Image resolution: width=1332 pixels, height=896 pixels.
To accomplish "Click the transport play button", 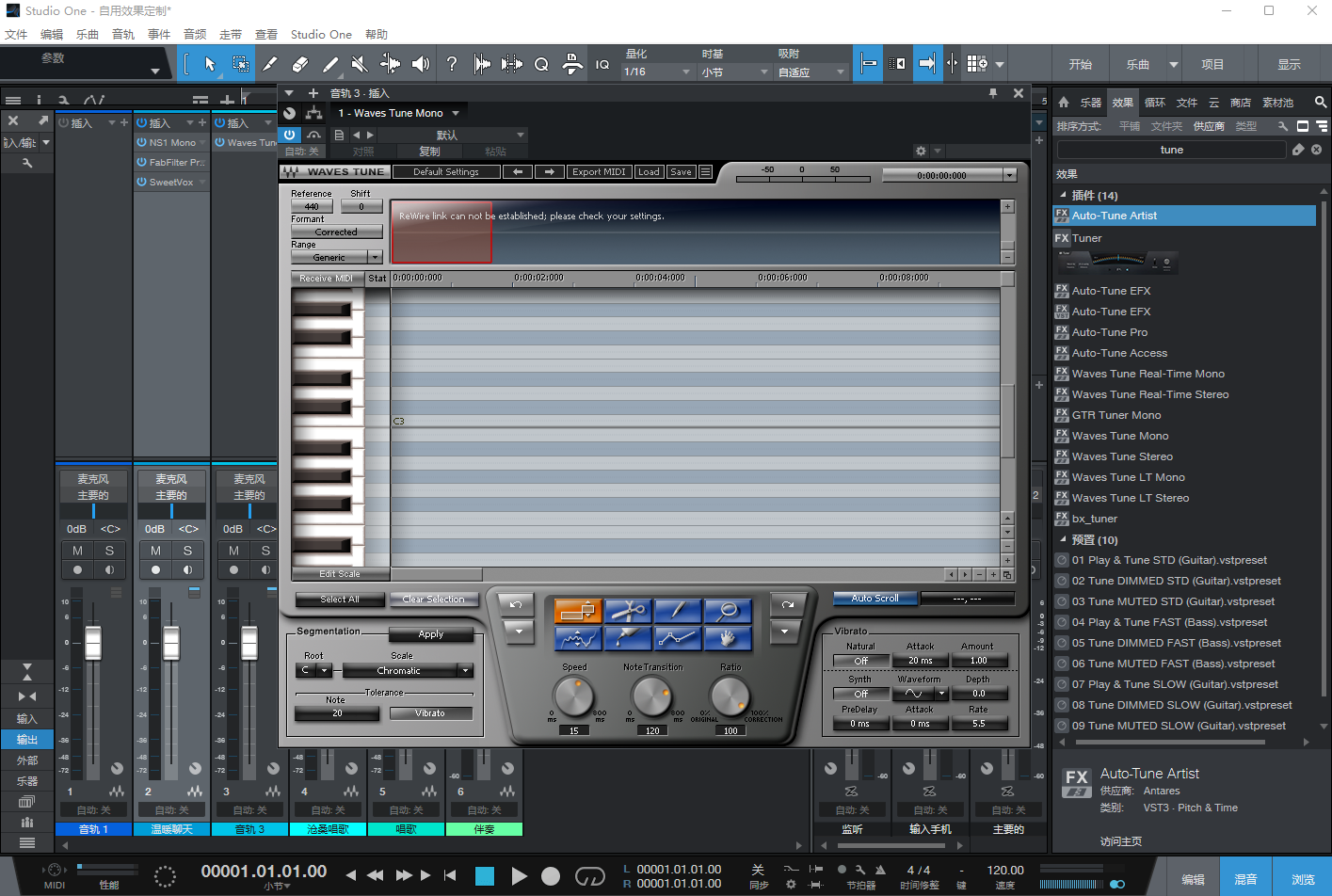I will click(519, 876).
